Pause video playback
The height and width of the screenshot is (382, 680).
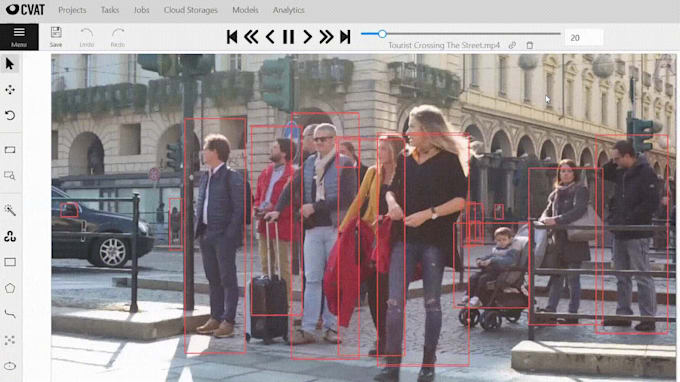coord(288,37)
